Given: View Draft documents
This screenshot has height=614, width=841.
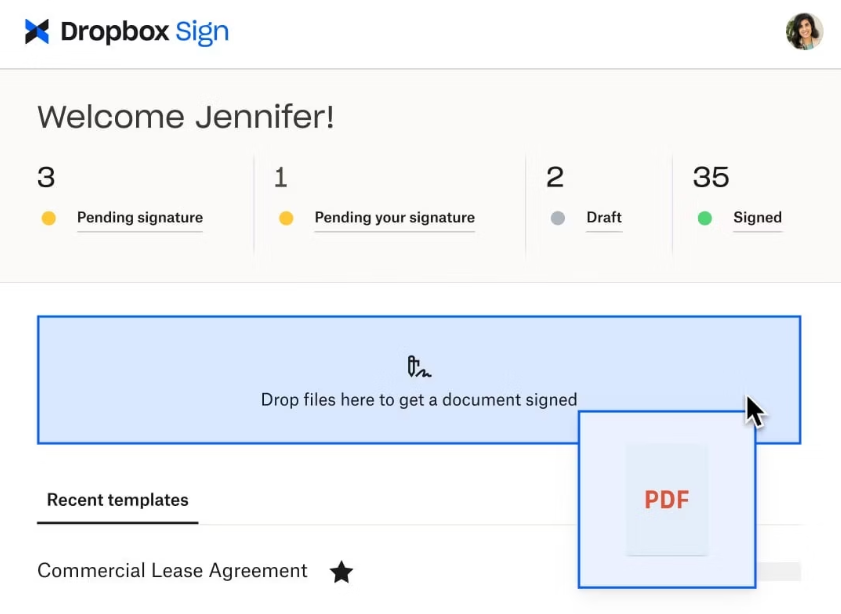Looking at the screenshot, I should [x=604, y=218].
